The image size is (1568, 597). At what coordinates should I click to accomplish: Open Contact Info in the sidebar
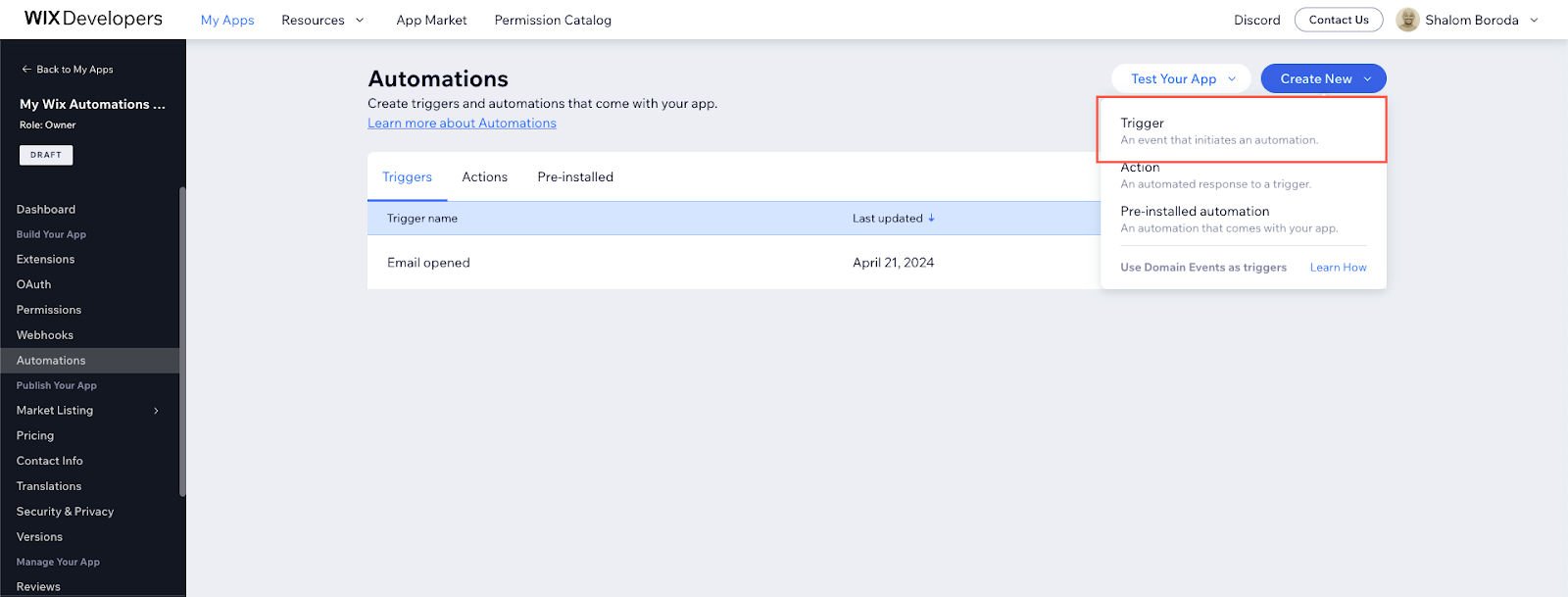pos(50,461)
